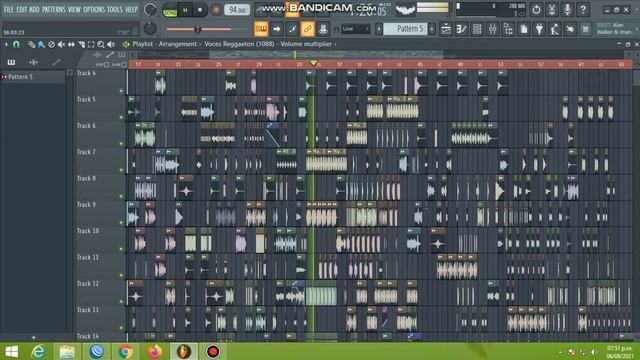This screenshot has width=640, height=360.
Task: Open the EDIT menu
Action: pos(21,9)
